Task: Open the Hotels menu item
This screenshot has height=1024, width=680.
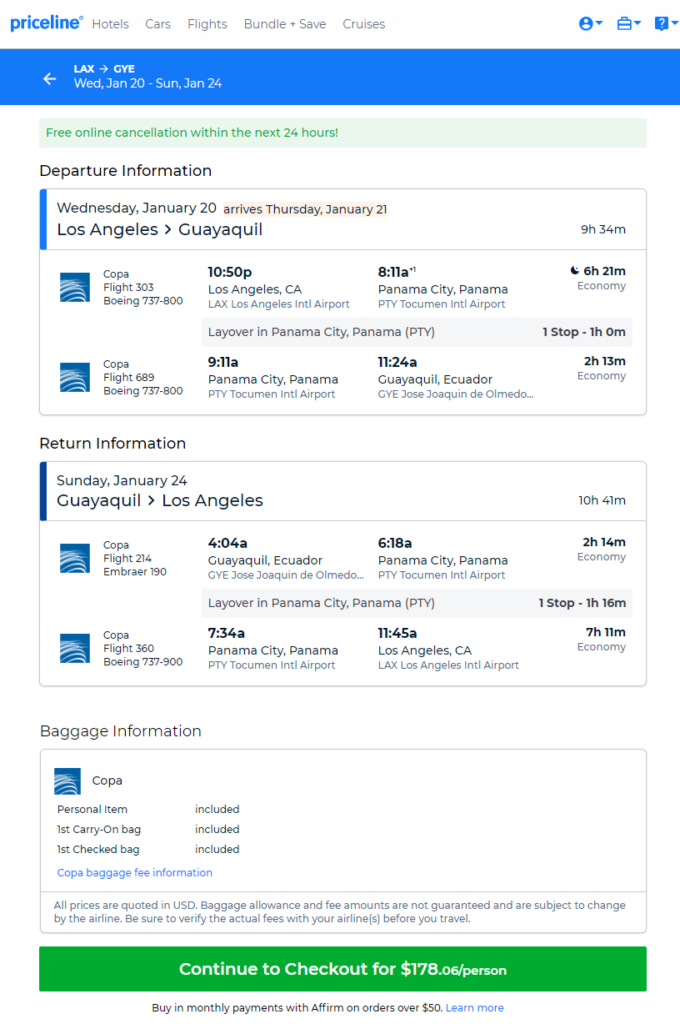Action: pyautogui.click(x=110, y=24)
